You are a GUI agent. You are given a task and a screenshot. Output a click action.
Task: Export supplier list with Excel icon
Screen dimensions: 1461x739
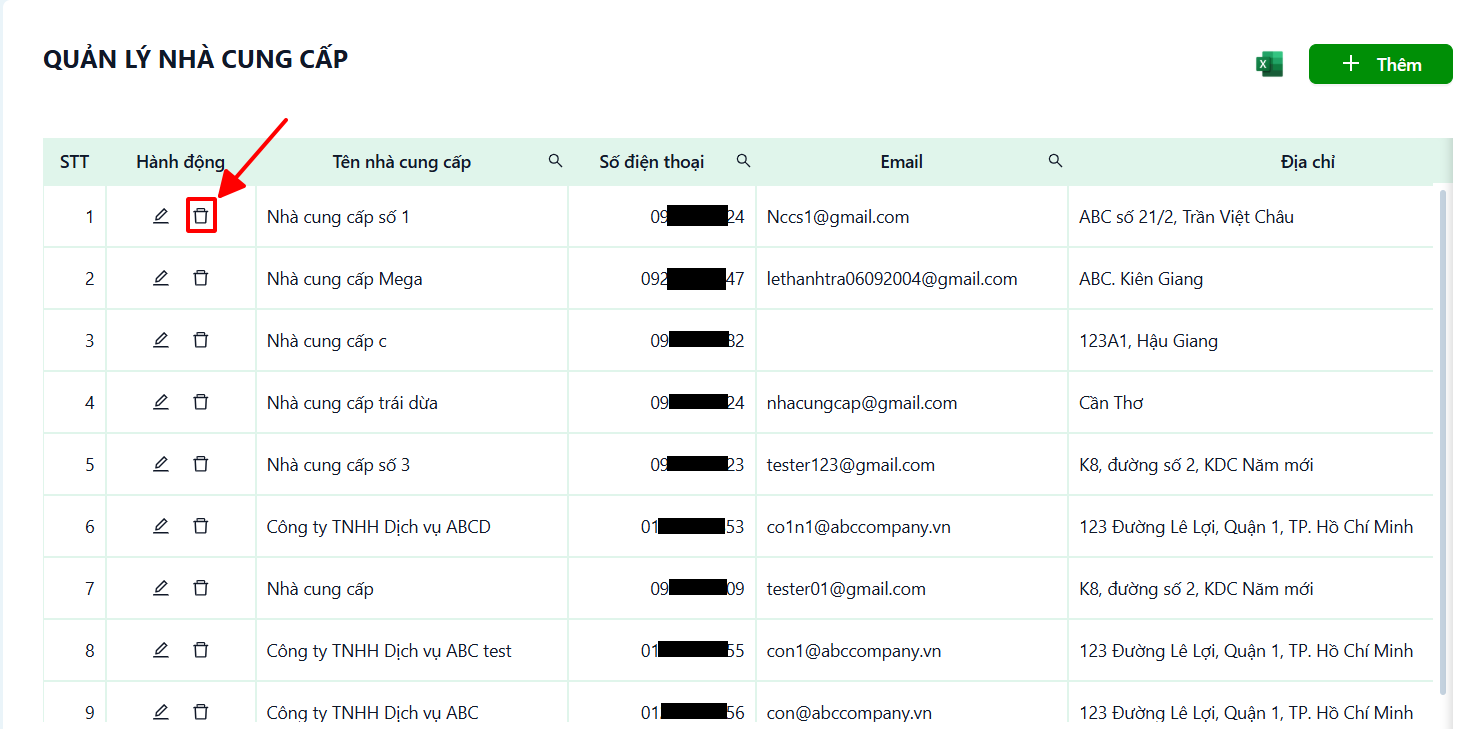(1269, 64)
